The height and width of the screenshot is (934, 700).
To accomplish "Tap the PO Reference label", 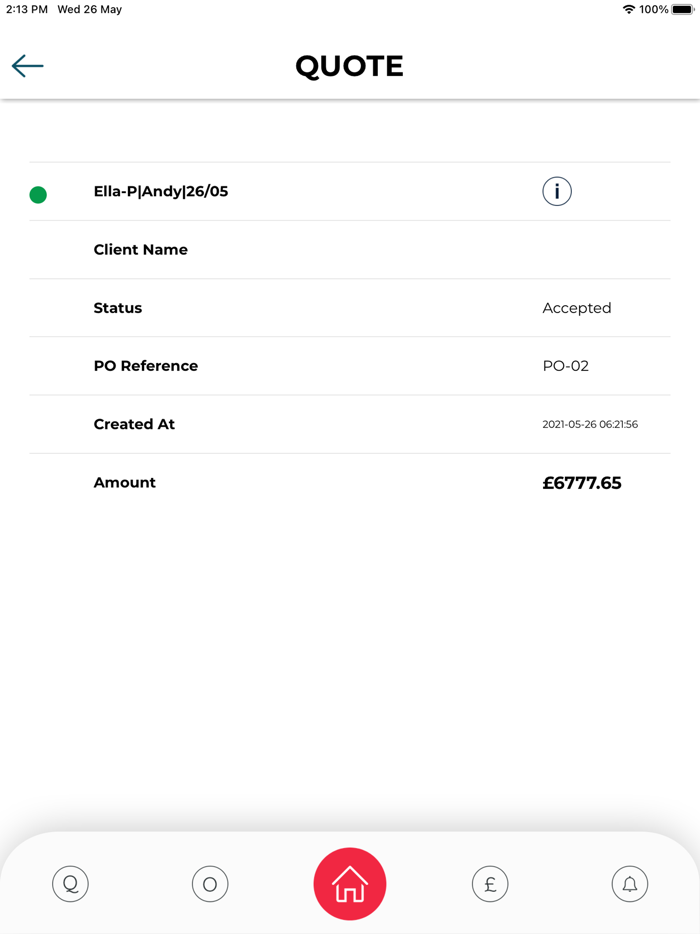I will click(146, 366).
